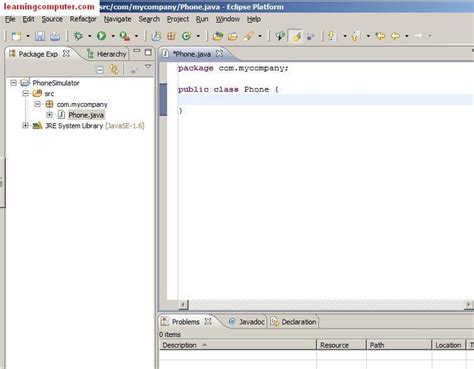
Task: Click the New Java Class icon
Action: 186,36
